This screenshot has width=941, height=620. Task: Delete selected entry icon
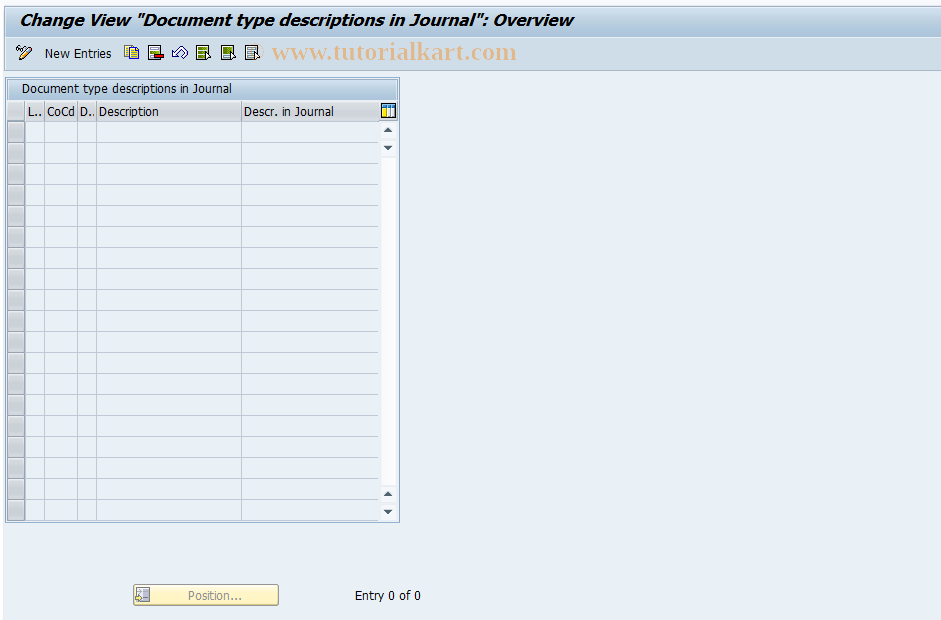155,53
